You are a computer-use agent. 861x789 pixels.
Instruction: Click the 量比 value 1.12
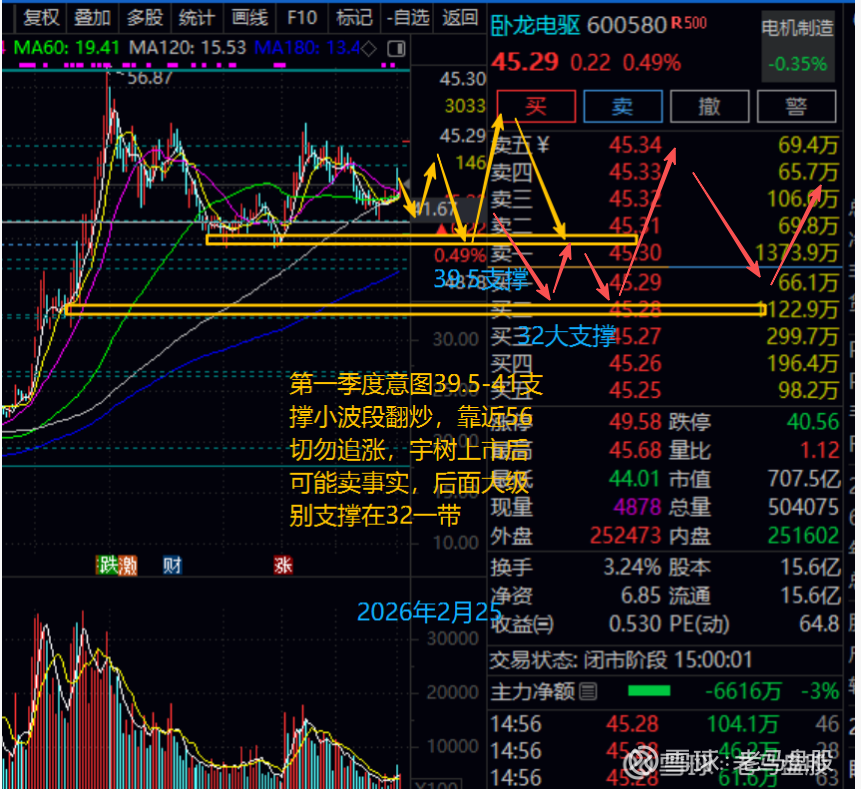point(819,450)
